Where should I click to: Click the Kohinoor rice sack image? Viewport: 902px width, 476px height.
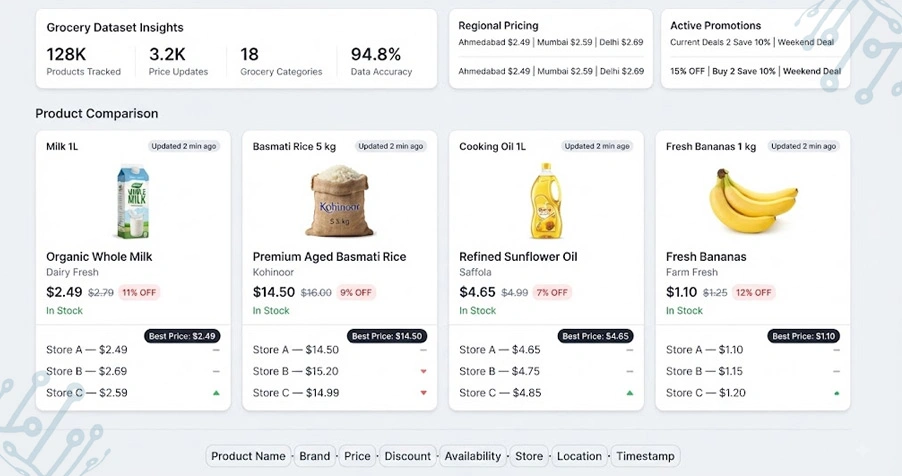click(x=339, y=201)
